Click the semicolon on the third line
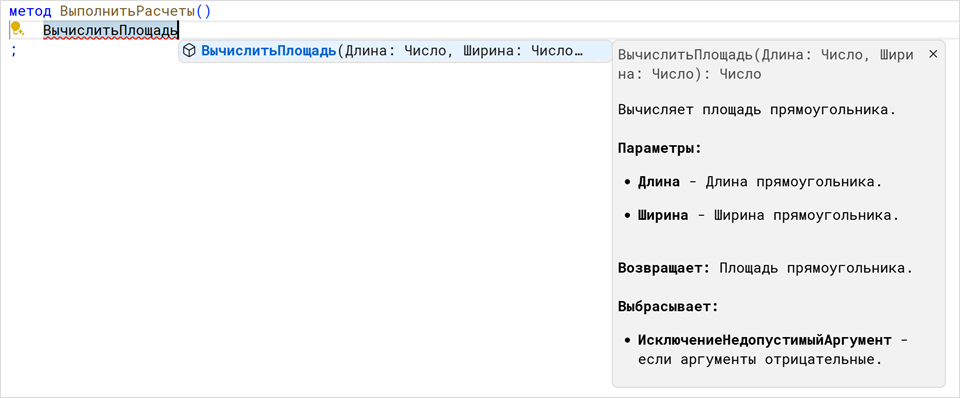 (x=14, y=51)
